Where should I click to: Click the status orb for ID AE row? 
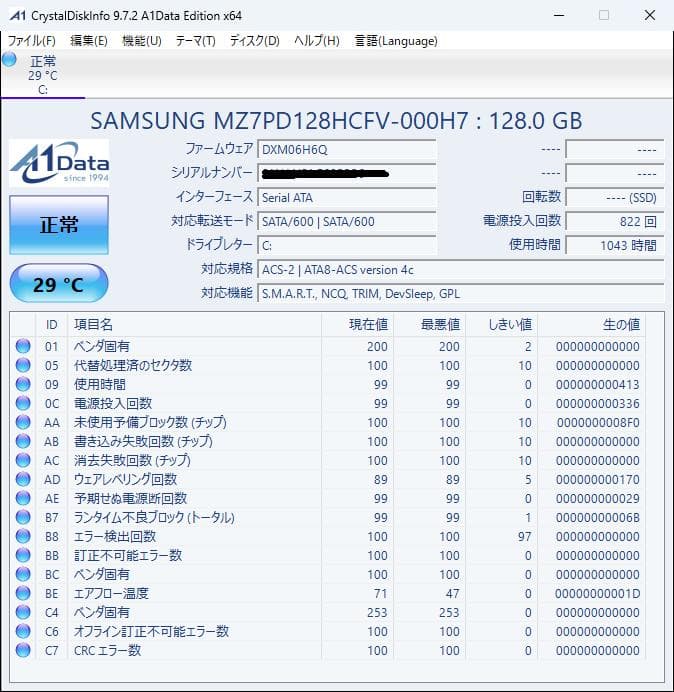[23, 498]
